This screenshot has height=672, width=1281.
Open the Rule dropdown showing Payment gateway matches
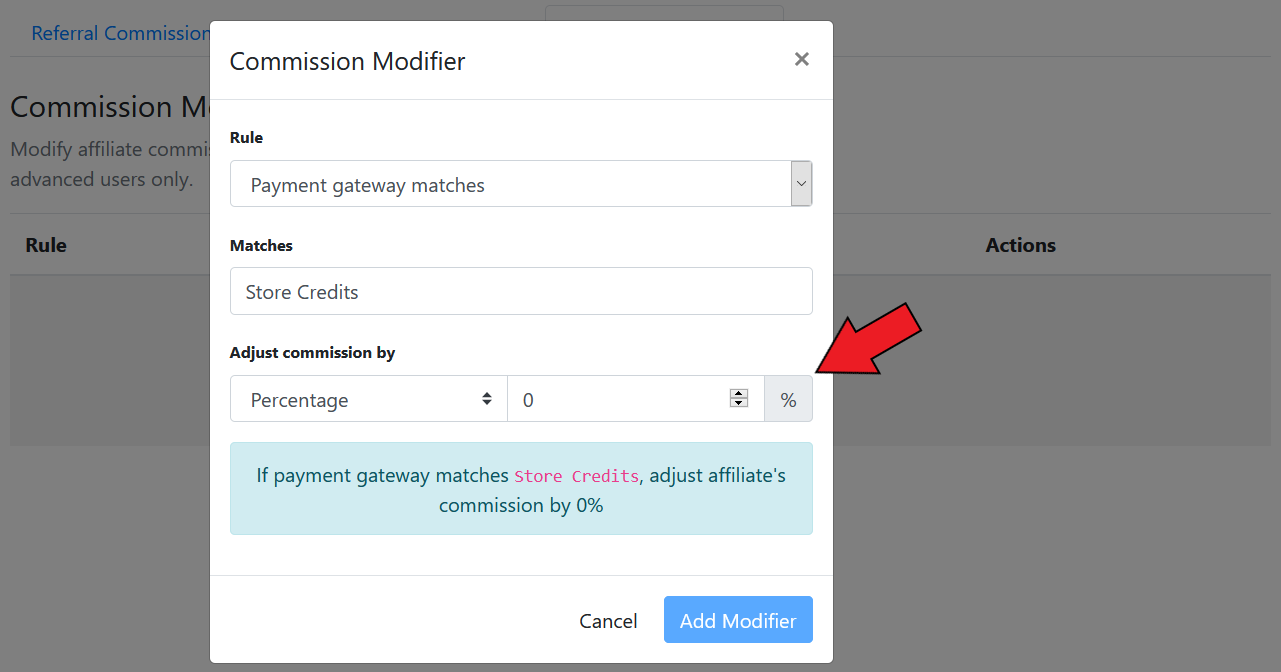click(521, 184)
